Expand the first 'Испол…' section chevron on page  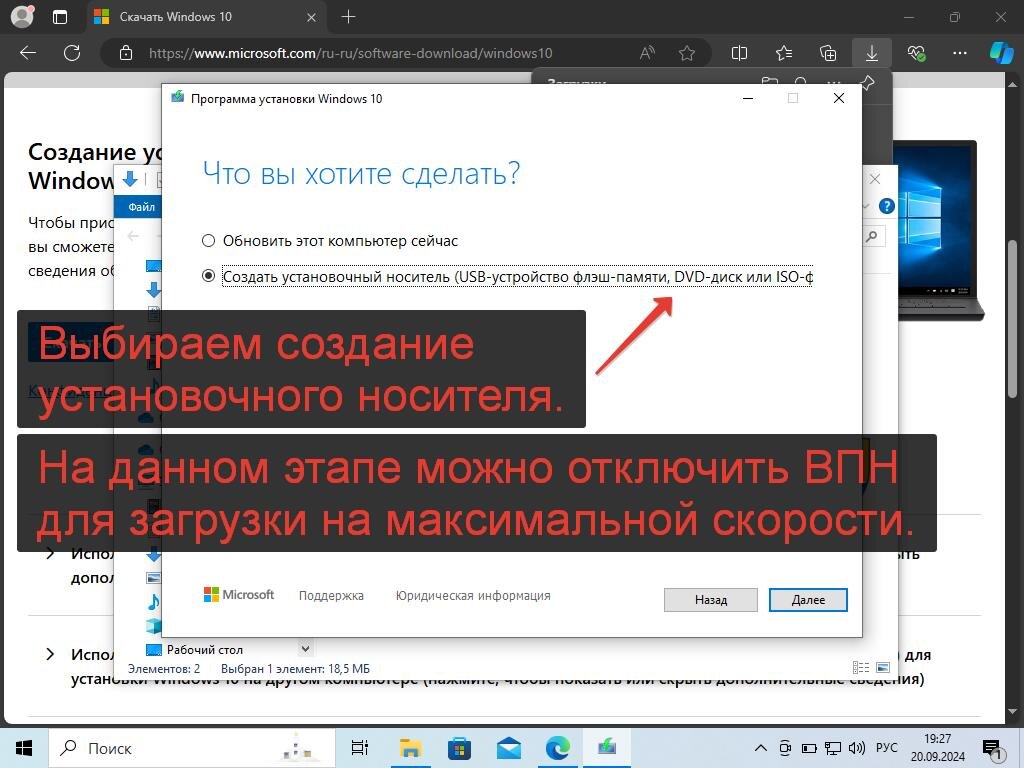coord(50,554)
